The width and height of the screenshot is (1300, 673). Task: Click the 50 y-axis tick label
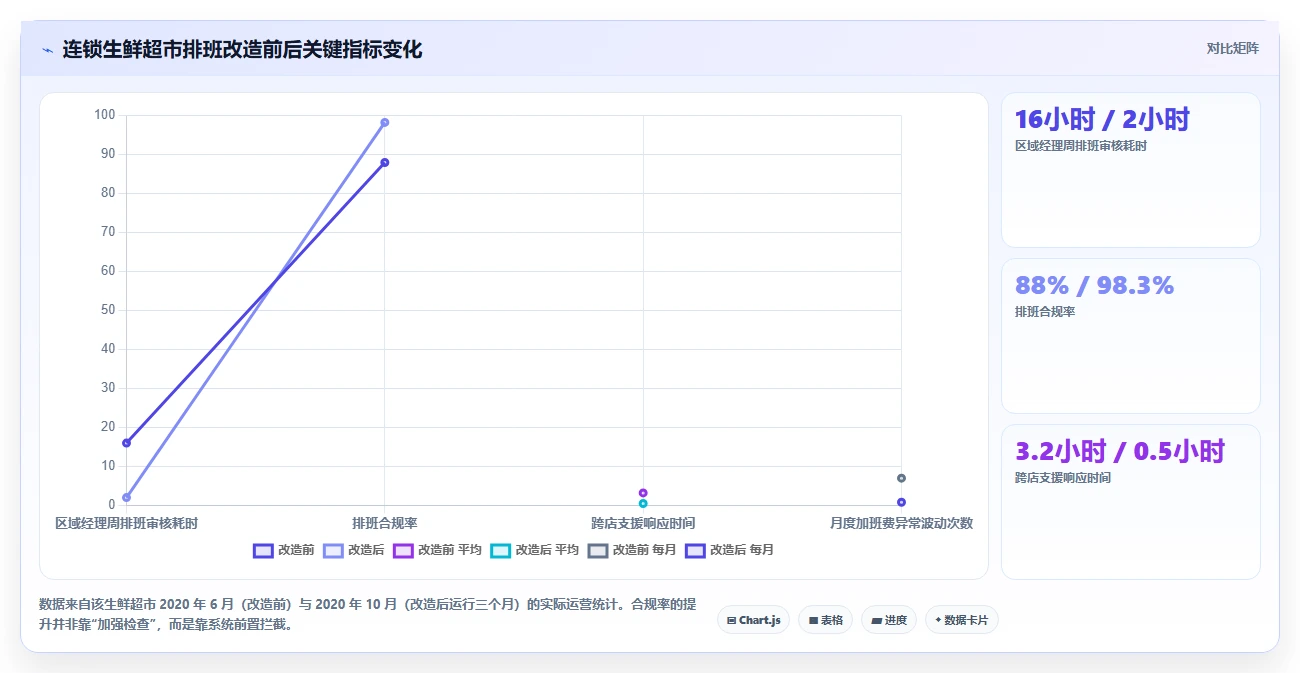tap(108, 310)
